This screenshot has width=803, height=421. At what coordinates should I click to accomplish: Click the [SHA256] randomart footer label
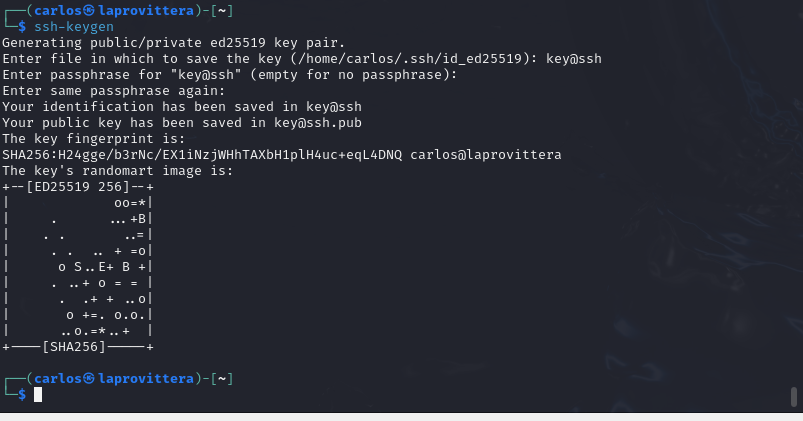point(74,347)
